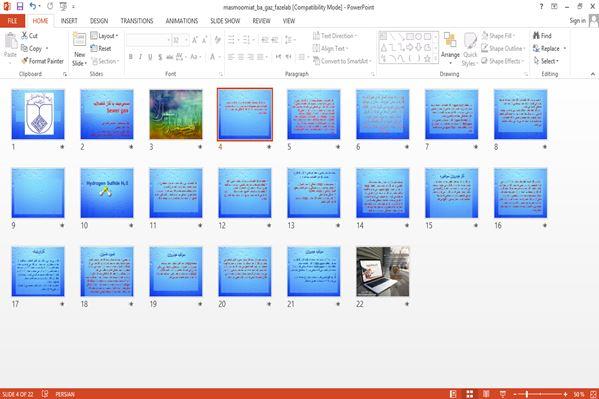Viewport: 599px width, 399px height.
Task: Select slide 3 colorful thumbnail
Action: (176, 114)
